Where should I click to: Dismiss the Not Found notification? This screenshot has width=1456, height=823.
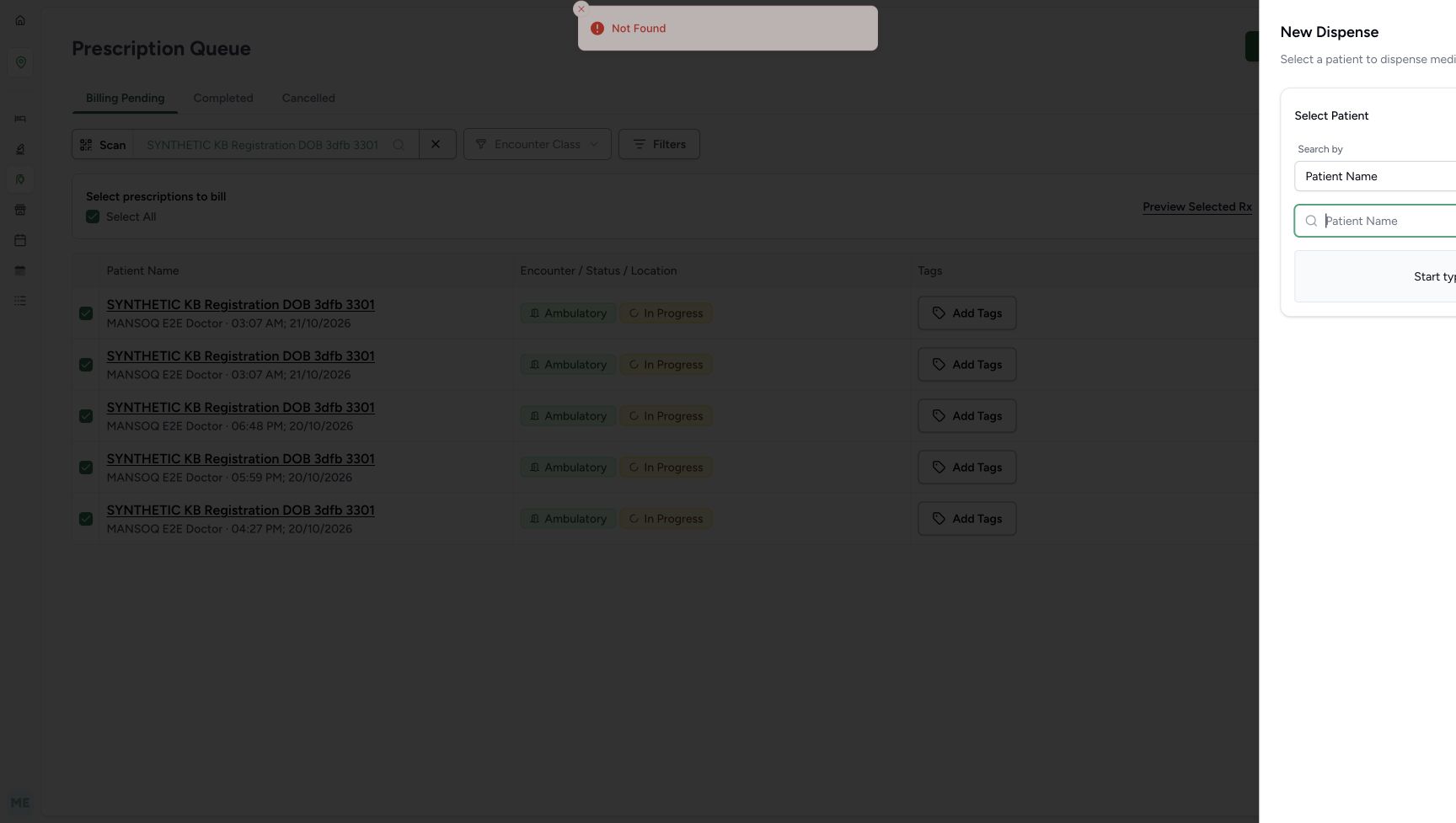tap(581, 9)
